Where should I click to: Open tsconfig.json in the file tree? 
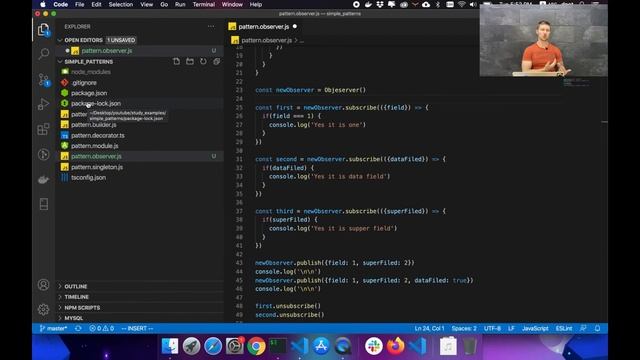[x=88, y=178]
